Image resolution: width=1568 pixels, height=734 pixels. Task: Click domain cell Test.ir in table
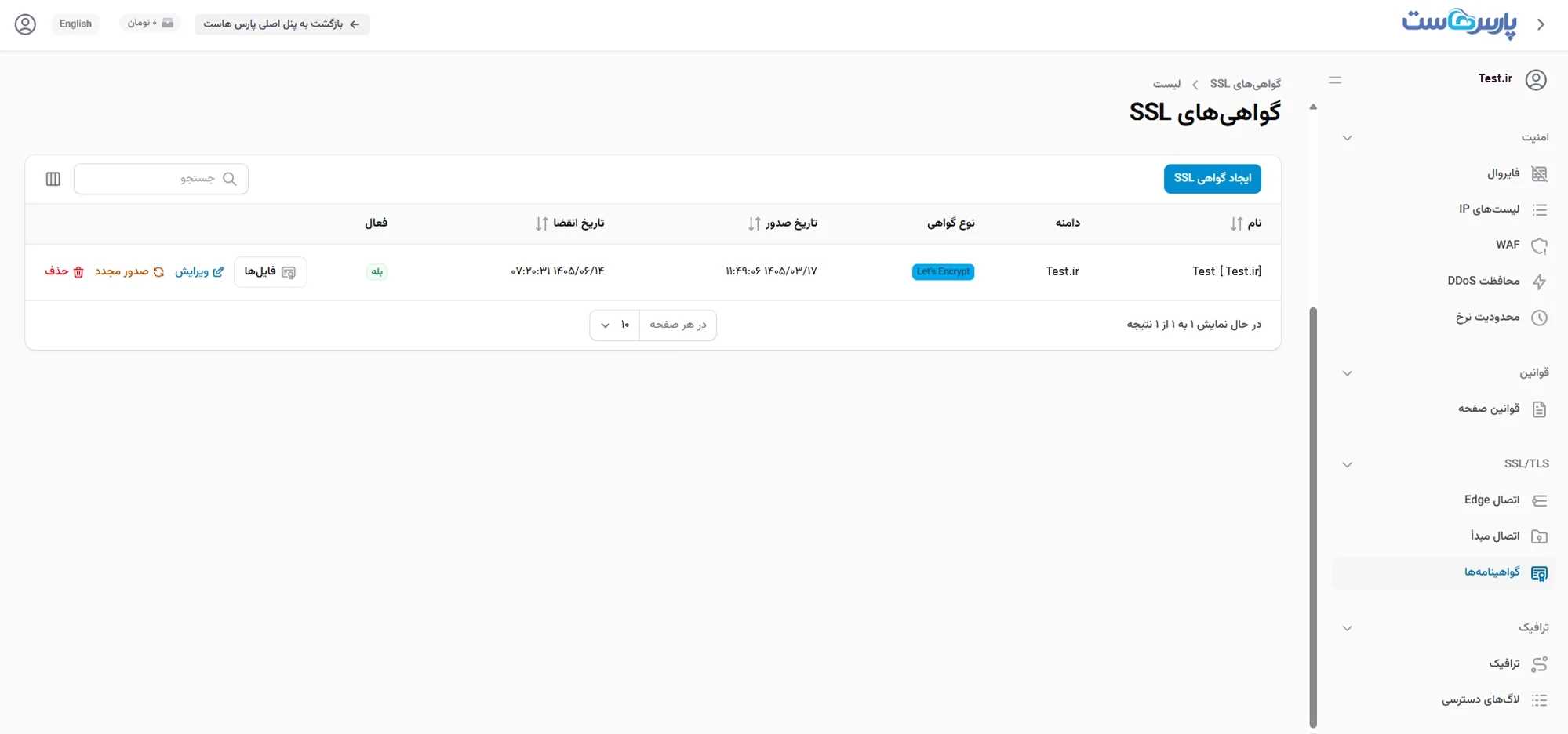(1062, 271)
